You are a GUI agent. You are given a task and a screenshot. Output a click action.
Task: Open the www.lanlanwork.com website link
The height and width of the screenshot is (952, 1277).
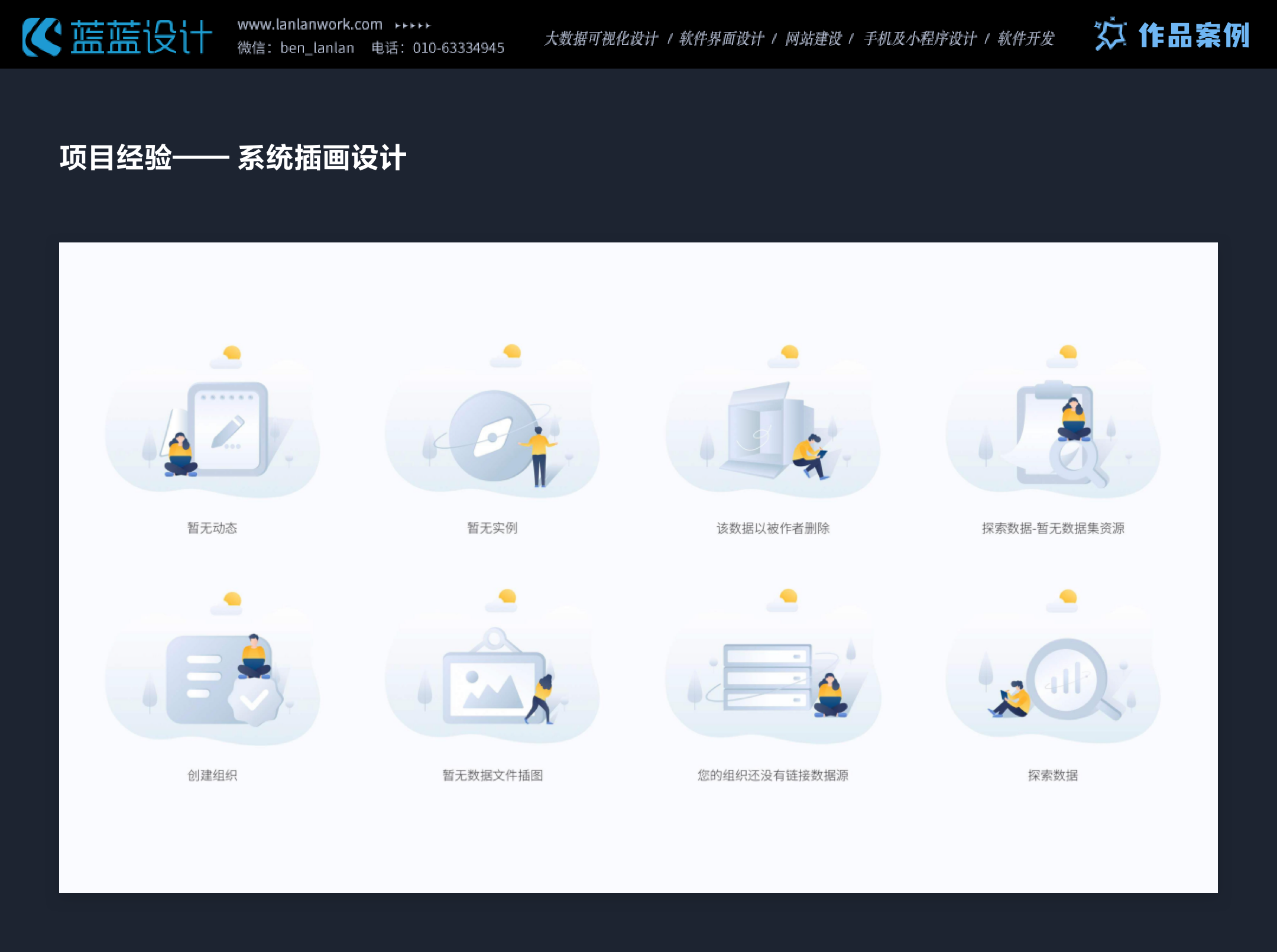tap(310, 25)
